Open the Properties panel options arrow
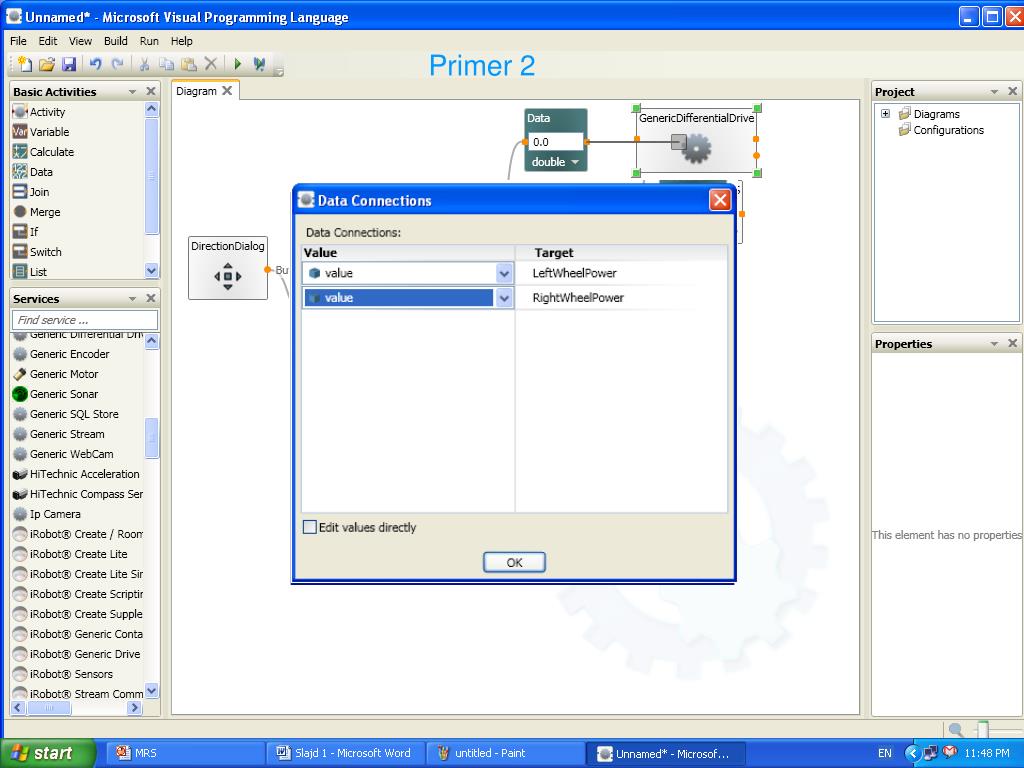Viewport: 1024px width, 768px height. point(995,344)
